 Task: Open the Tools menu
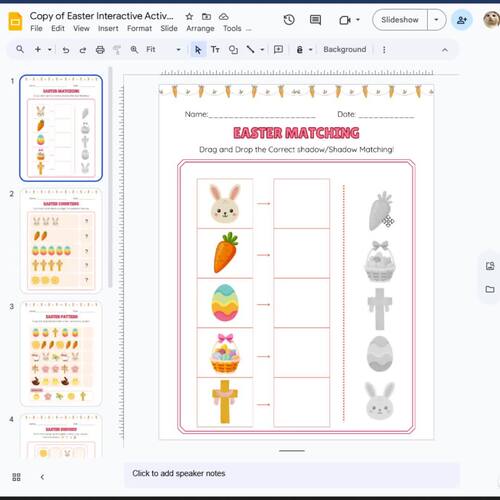tap(232, 28)
